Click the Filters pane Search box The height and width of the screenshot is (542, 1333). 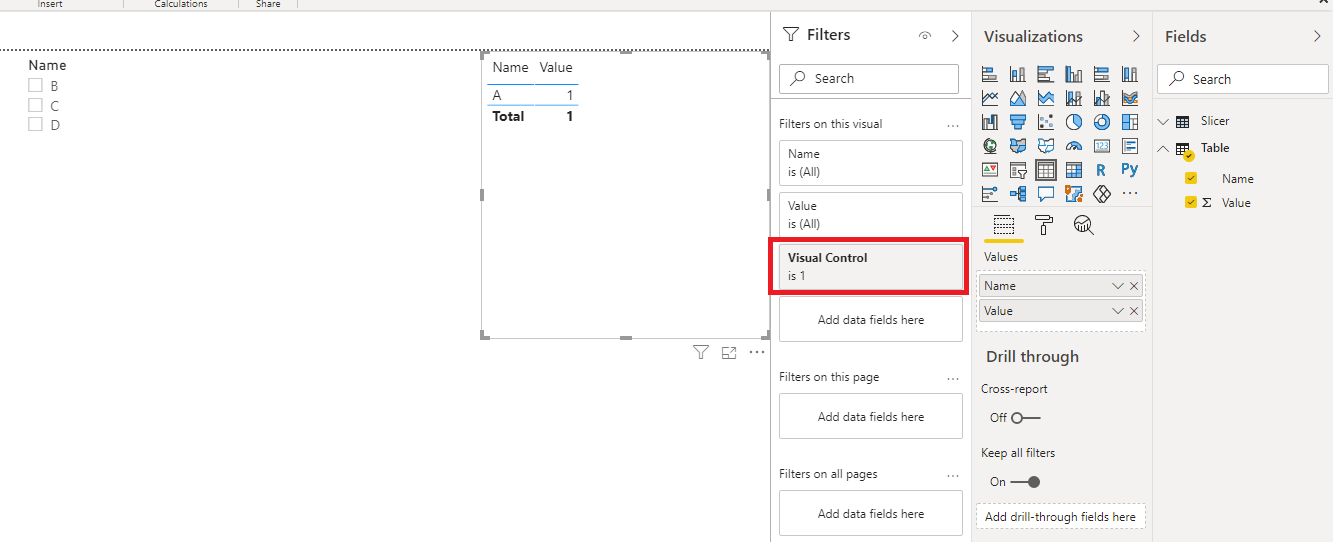(x=869, y=78)
